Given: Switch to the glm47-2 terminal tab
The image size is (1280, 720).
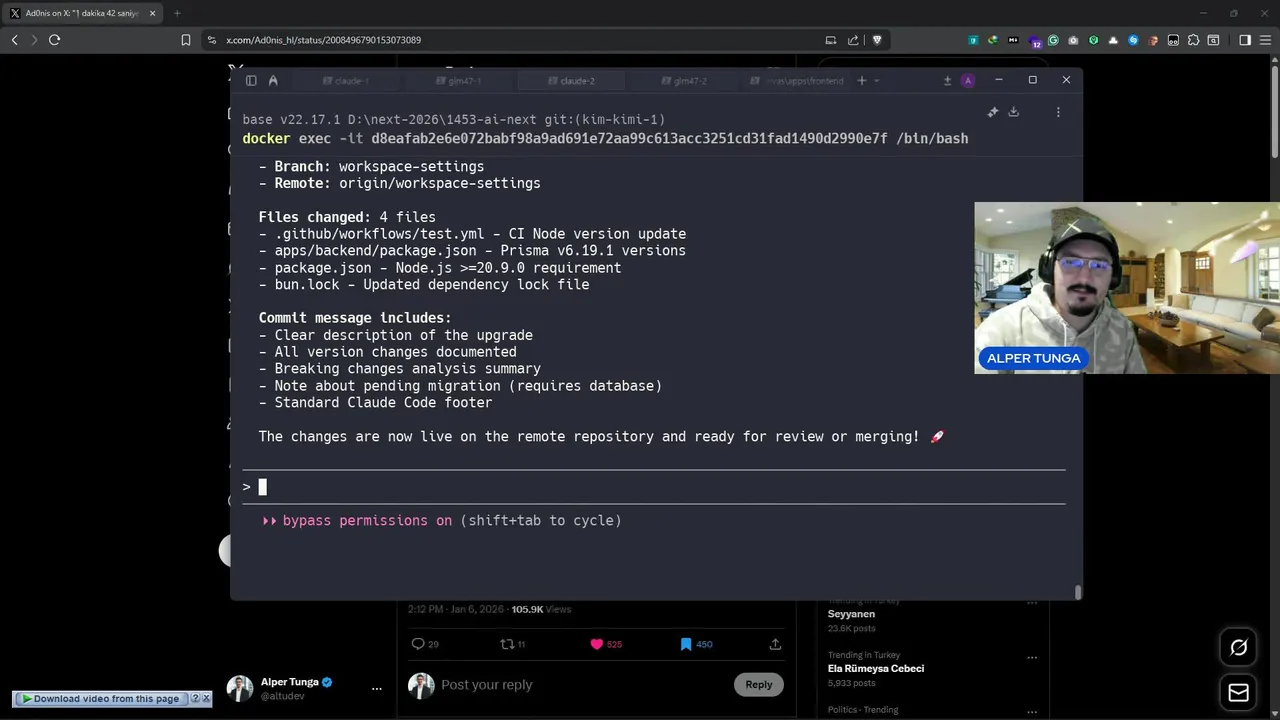Looking at the screenshot, I should click(685, 80).
